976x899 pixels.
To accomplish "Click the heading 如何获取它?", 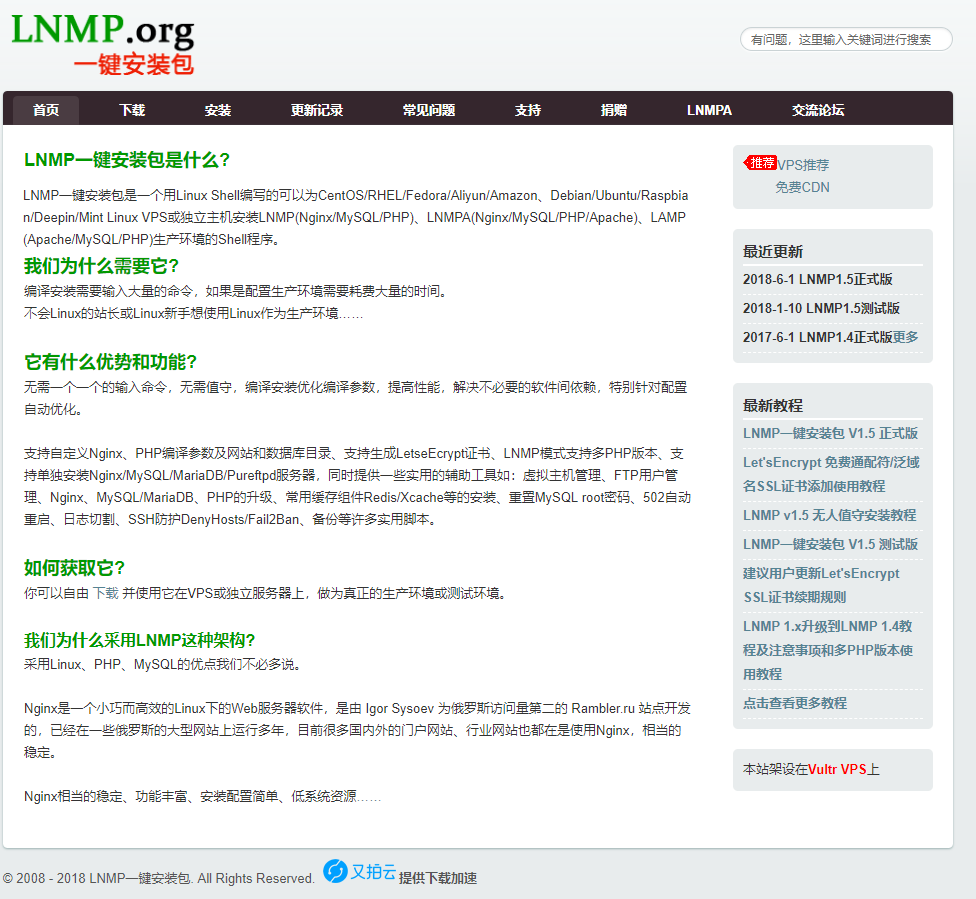I will tap(74, 568).
